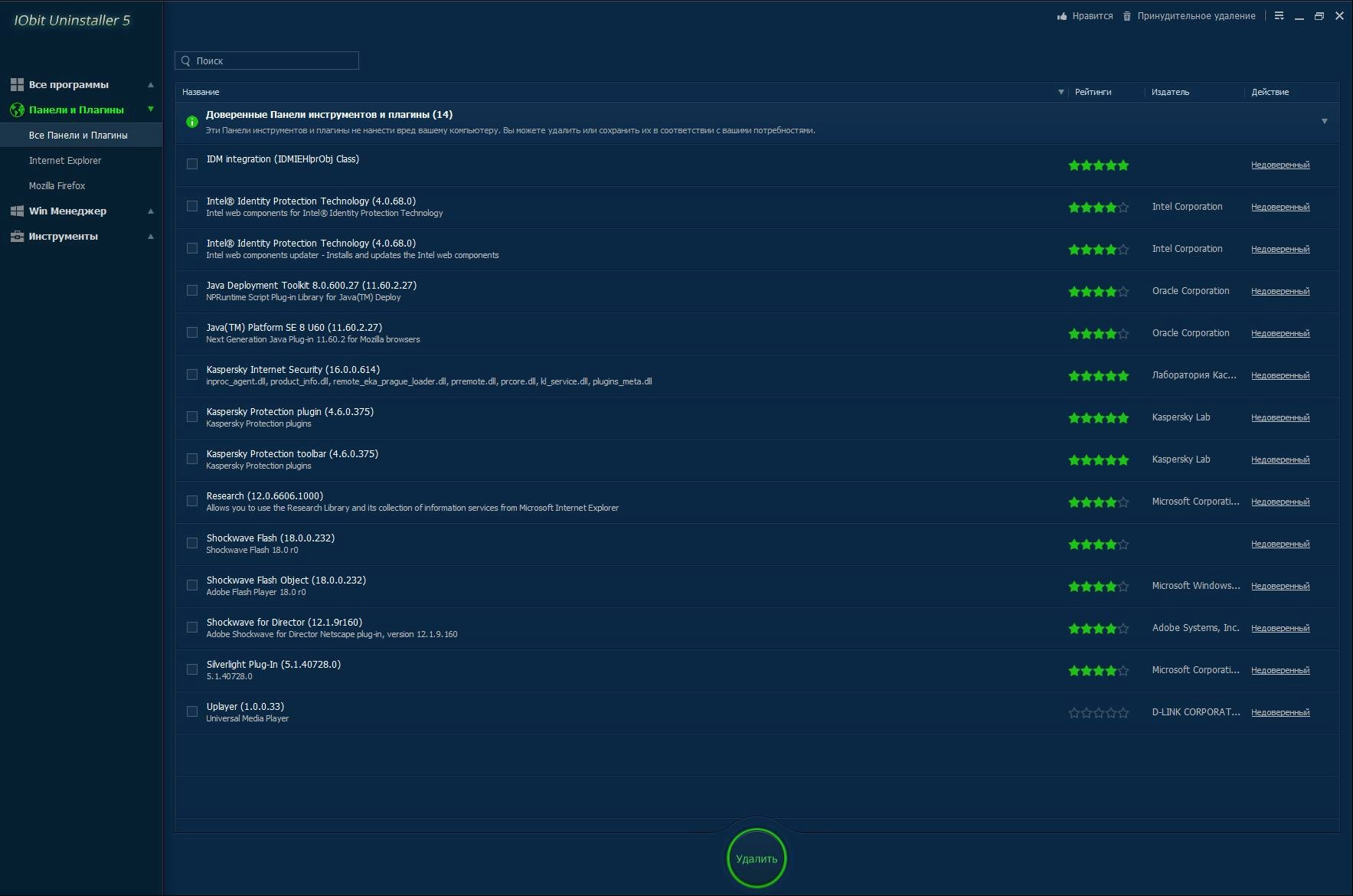Click the Панели и Плагины globe icon
This screenshot has width=1353, height=896.
17,110
